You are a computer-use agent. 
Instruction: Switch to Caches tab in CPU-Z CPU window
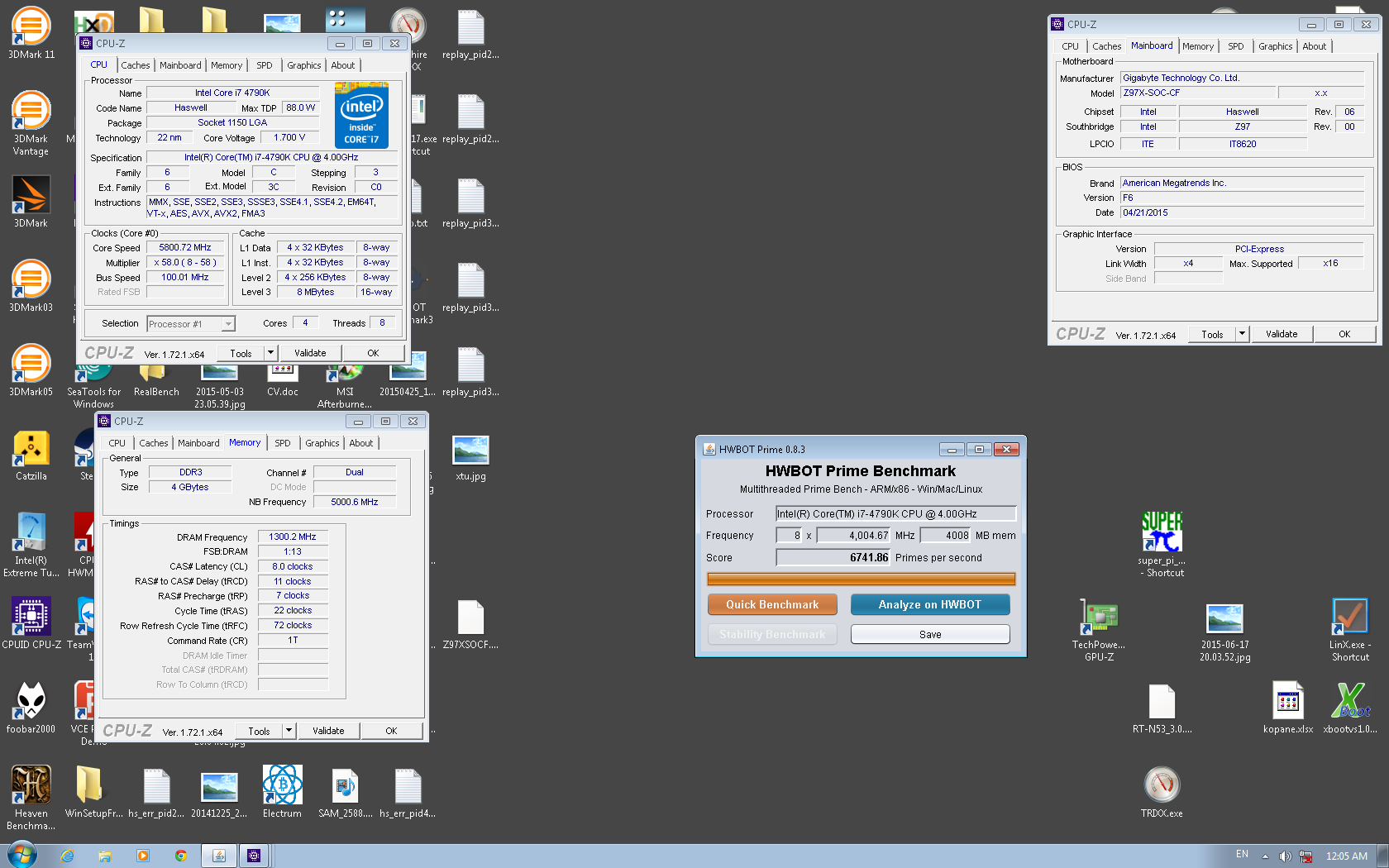click(136, 65)
